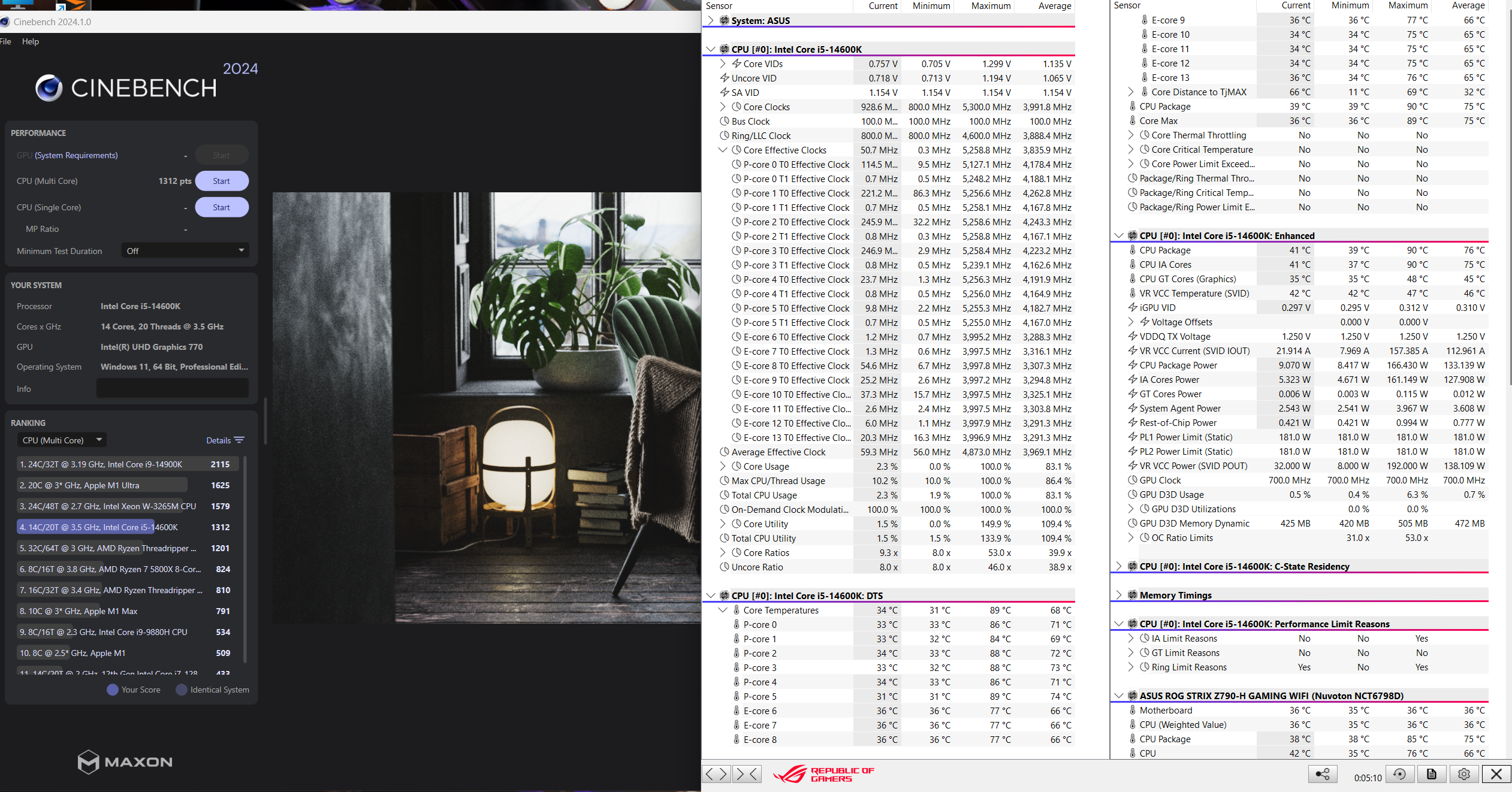Expand the System: ASUS sensor group
Image resolution: width=1512 pixels, height=792 pixels.
pos(711,20)
